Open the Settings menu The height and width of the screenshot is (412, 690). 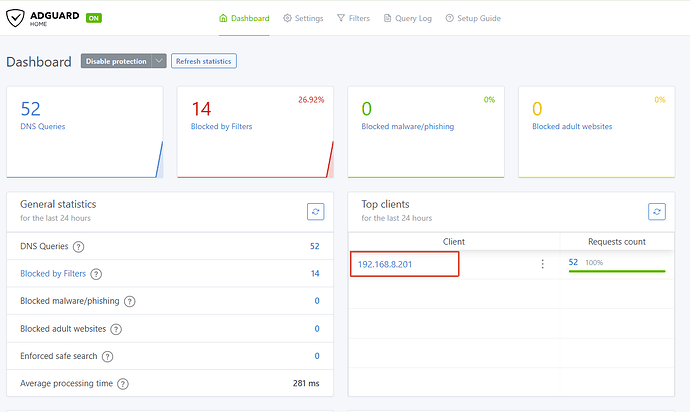click(x=303, y=18)
